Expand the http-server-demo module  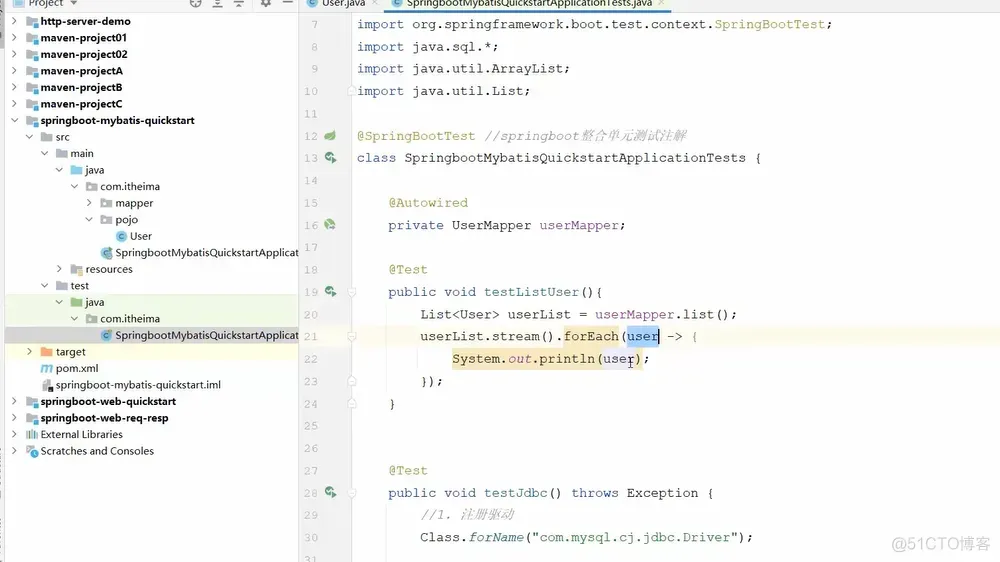click(14, 21)
